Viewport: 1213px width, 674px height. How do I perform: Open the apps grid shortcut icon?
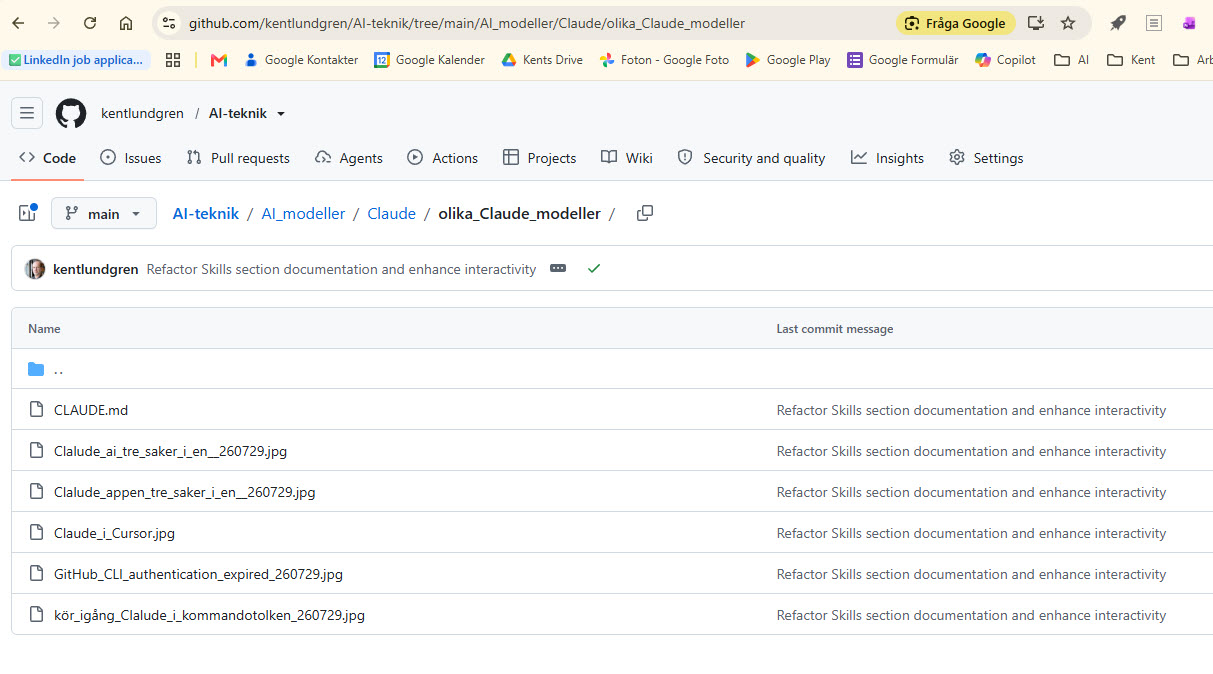click(173, 60)
